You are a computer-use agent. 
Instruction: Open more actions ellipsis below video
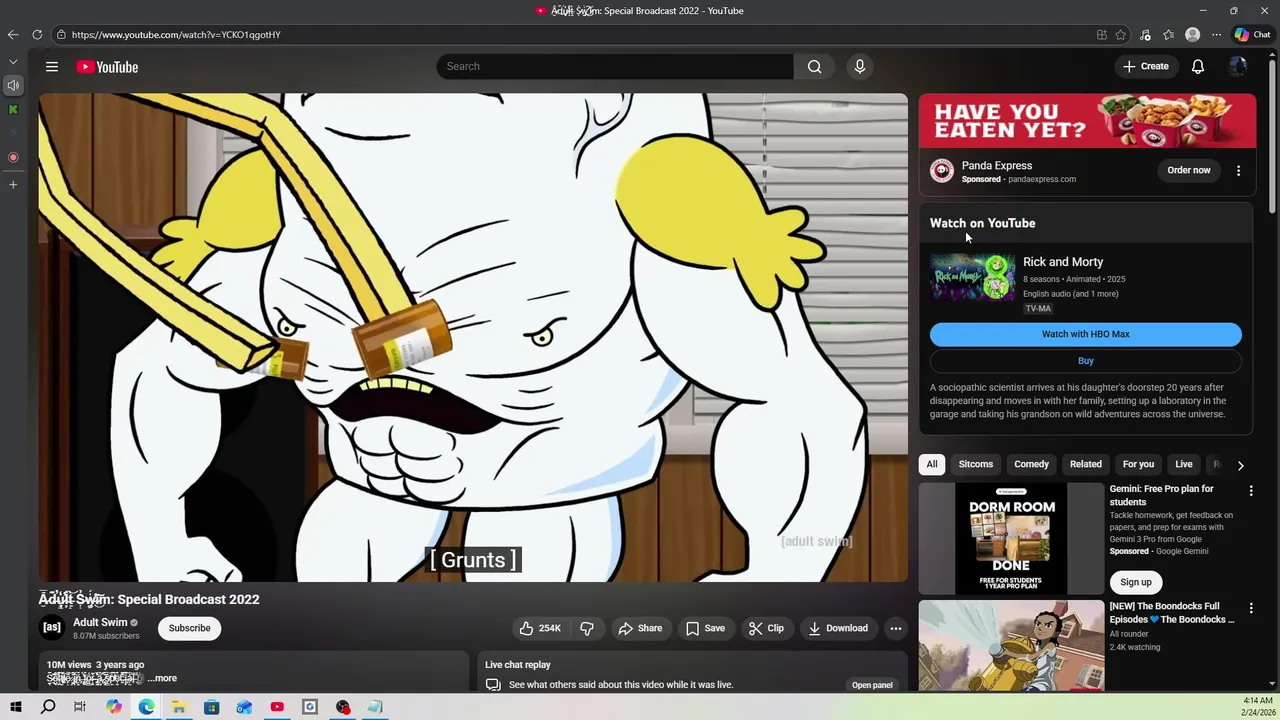pos(896,628)
